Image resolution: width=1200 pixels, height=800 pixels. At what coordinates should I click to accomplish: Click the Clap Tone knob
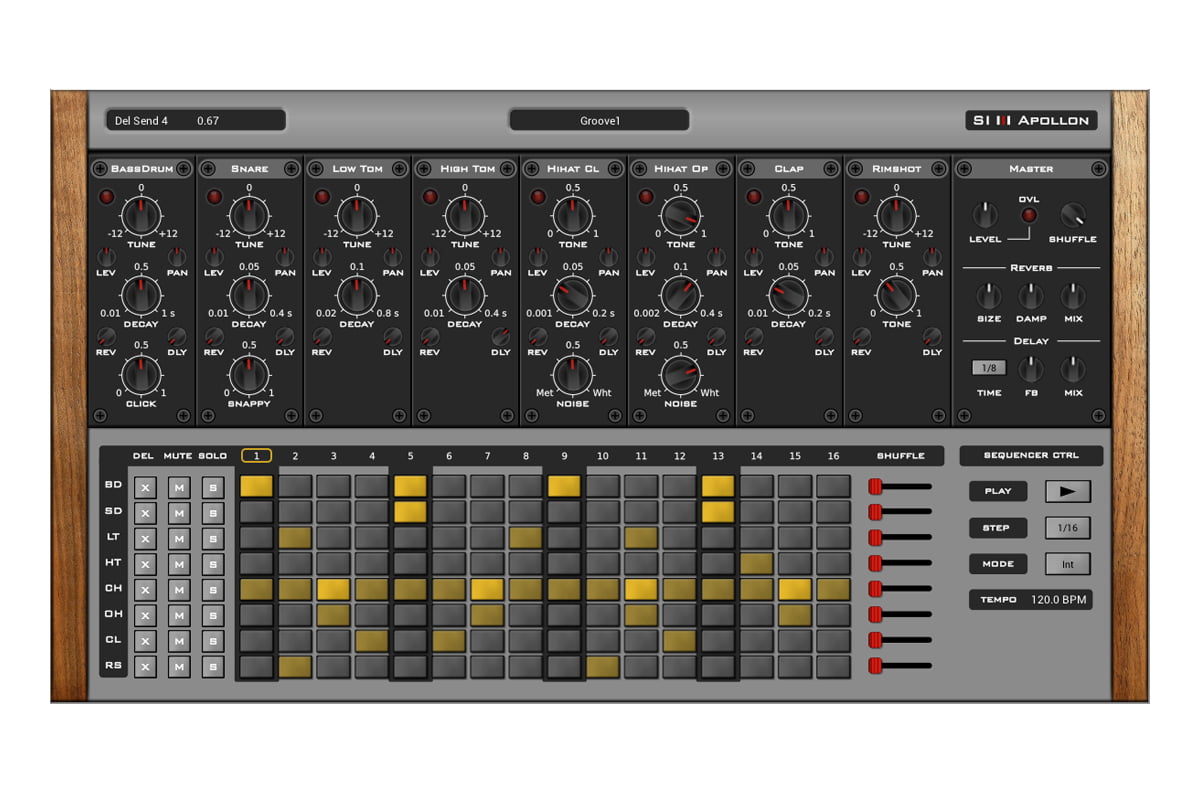(789, 215)
